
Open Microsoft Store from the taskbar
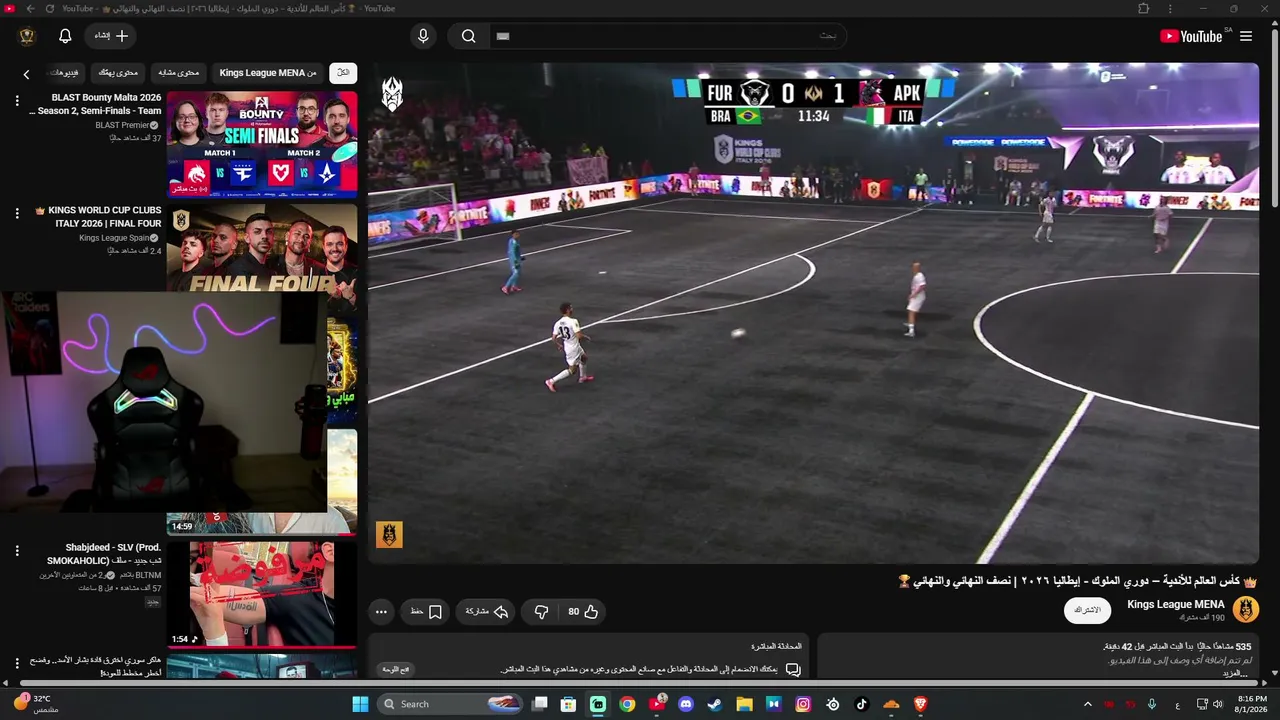(568, 704)
